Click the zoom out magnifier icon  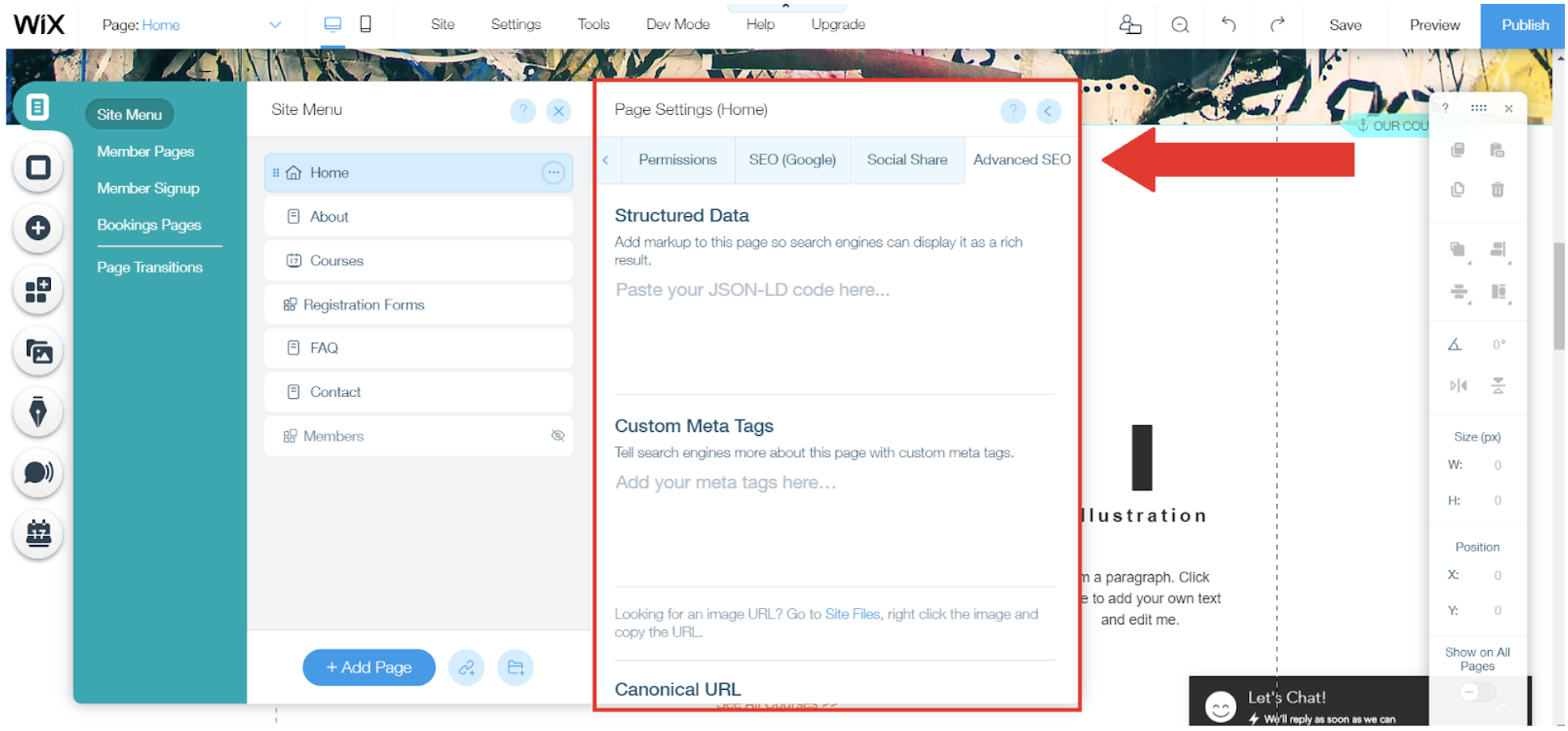(x=1180, y=25)
